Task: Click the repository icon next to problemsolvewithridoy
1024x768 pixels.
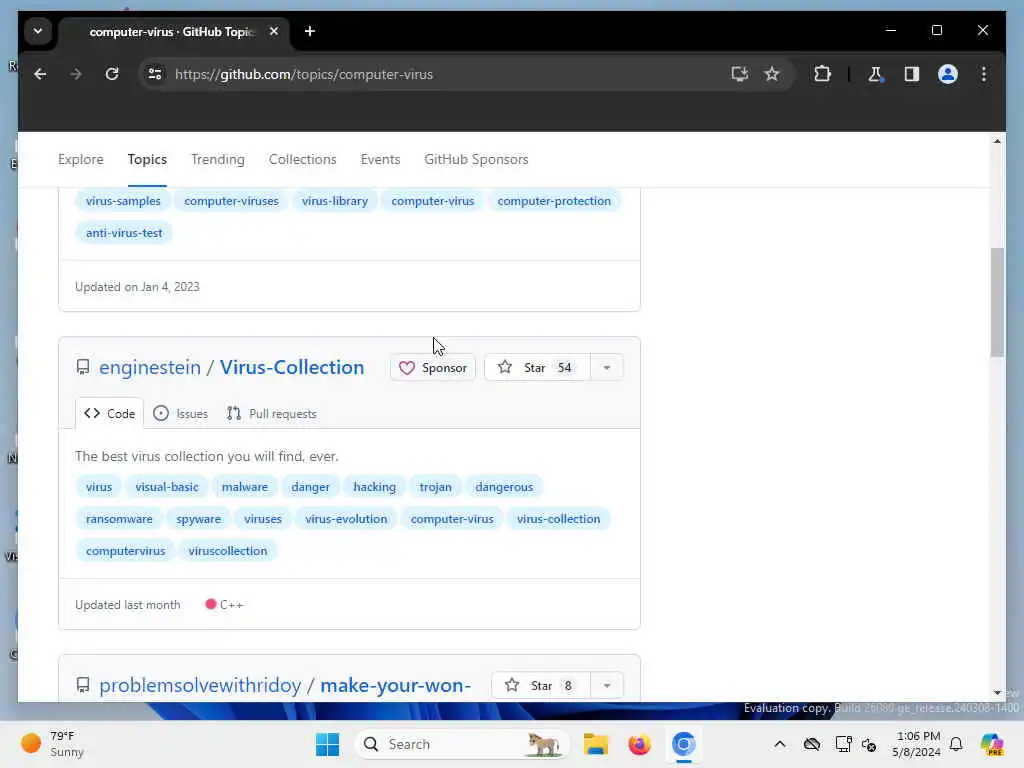Action: [83, 686]
